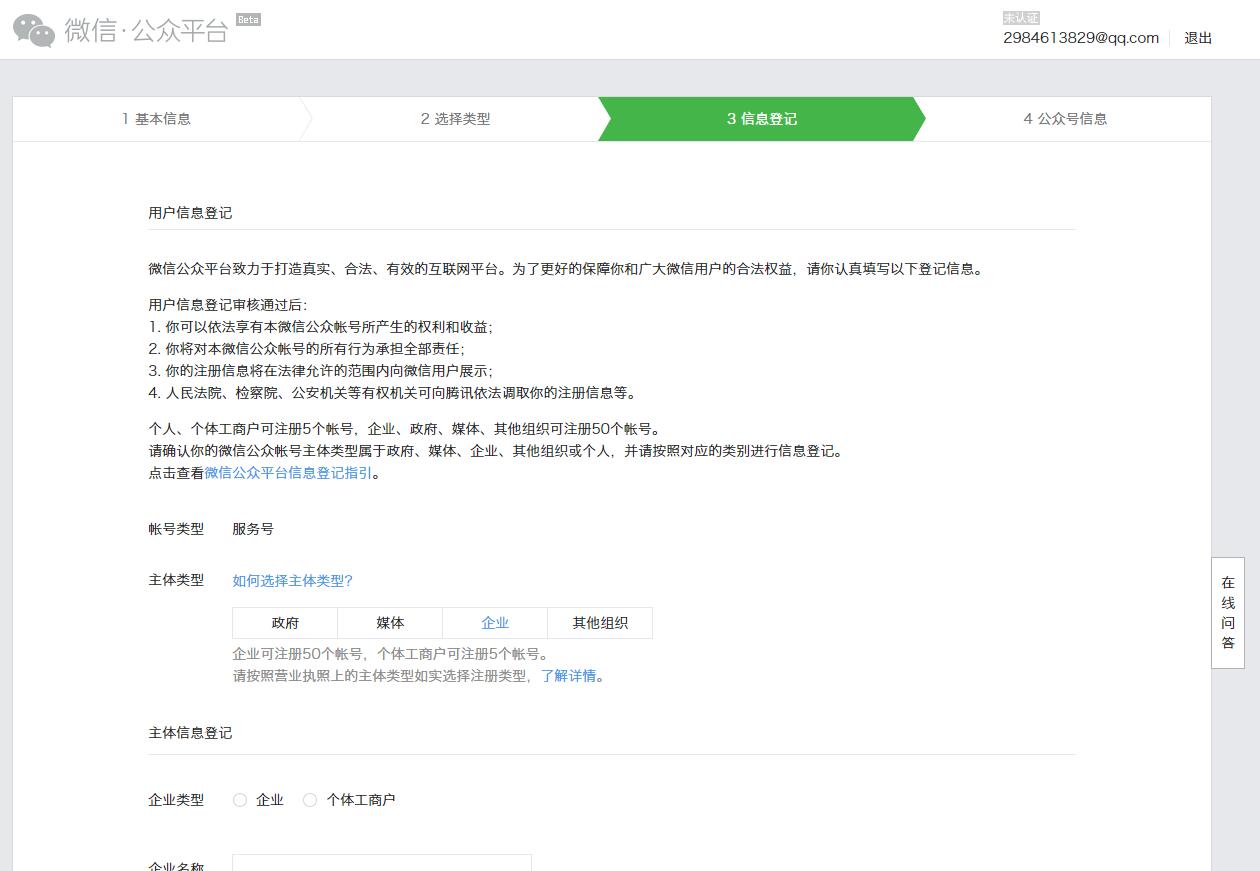Go to step 4 公众号信息
This screenshot has width=1260, height=871.
[x=1065, y=119]
